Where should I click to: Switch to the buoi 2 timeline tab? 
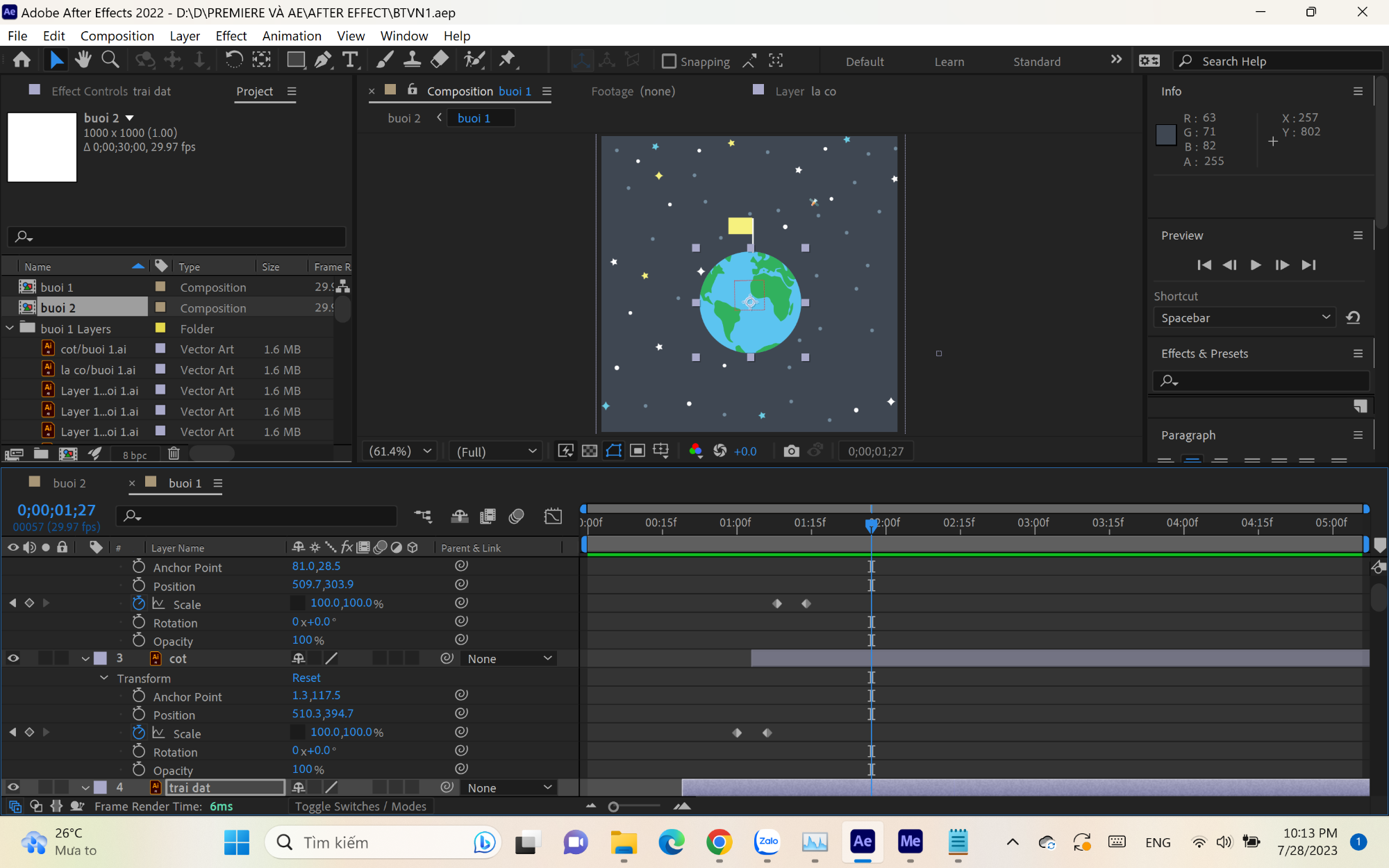69,483
